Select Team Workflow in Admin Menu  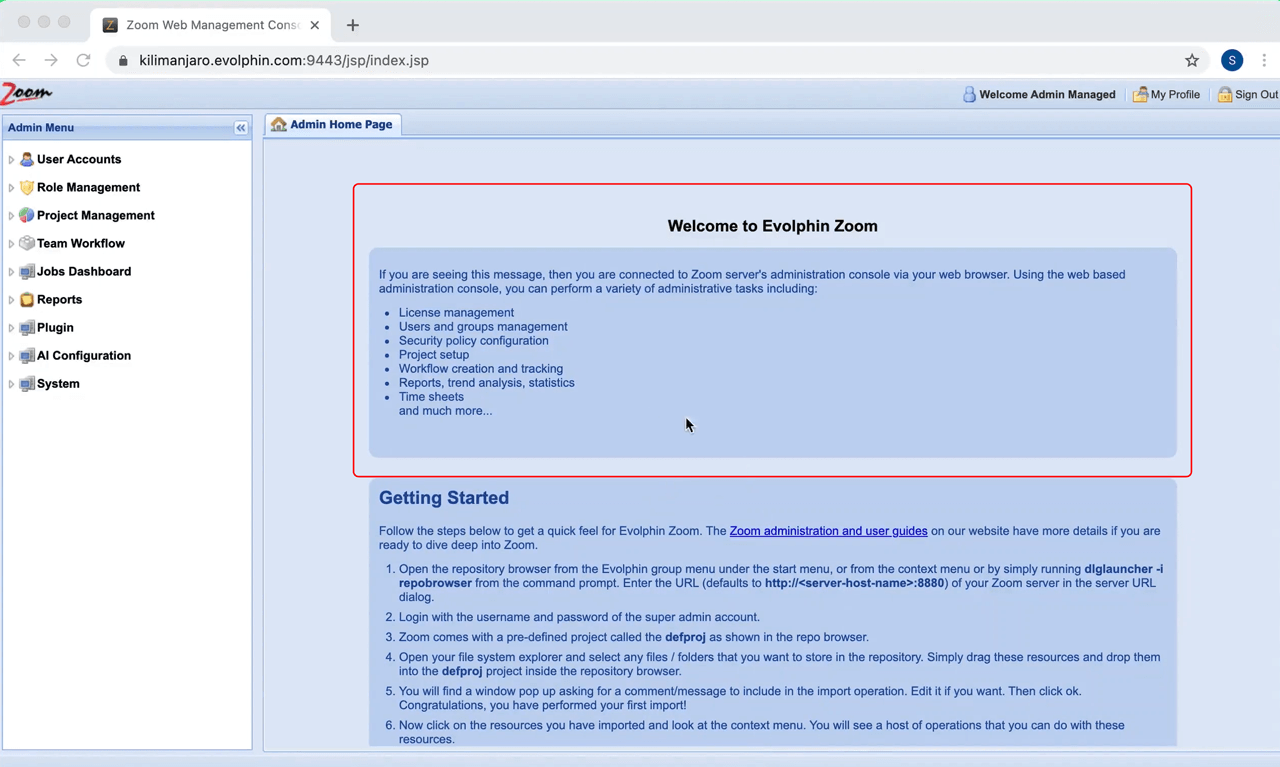[x=81, y=243]
